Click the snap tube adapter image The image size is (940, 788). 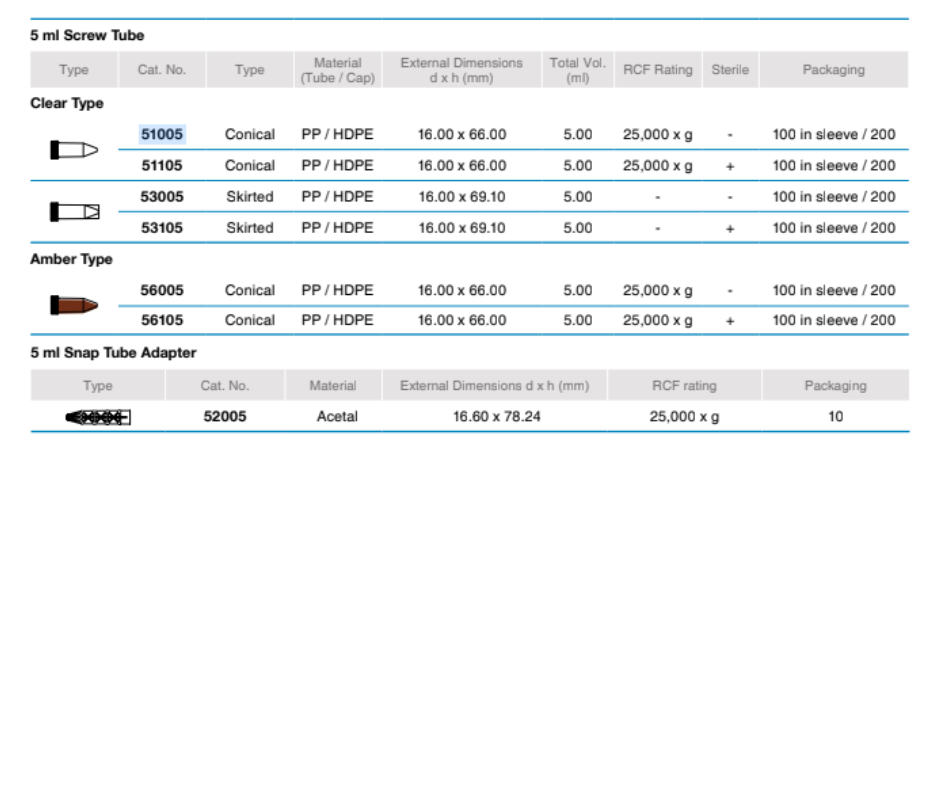pyautogui.click(x=98, y=417)
